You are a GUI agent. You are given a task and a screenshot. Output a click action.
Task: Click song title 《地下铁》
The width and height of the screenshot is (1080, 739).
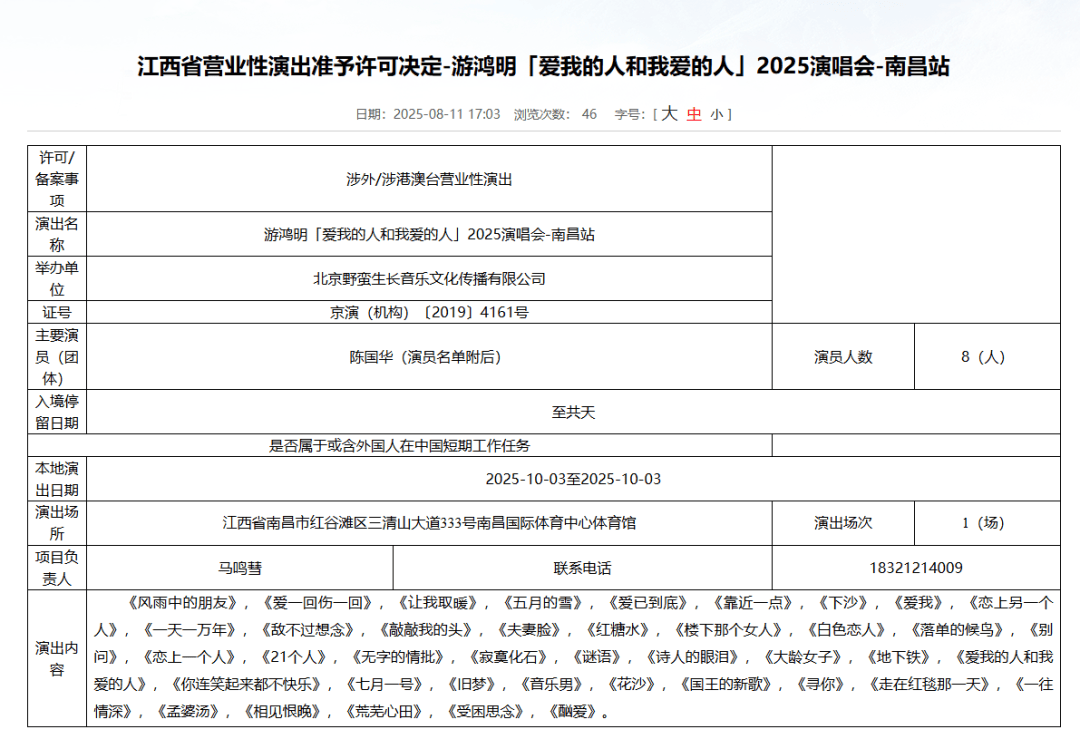pyautogui.click(x=898, y=657)
